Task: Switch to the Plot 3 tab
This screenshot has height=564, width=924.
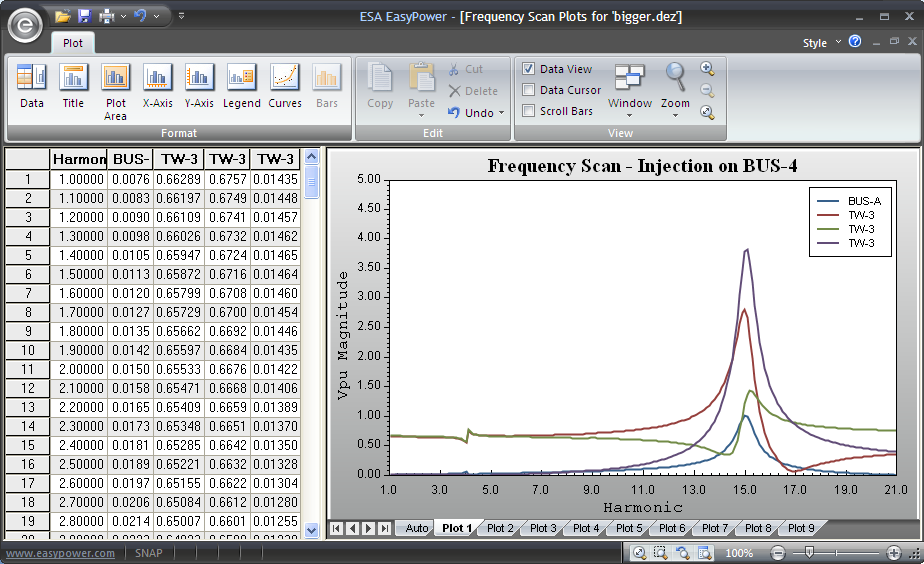Action: 543,528
